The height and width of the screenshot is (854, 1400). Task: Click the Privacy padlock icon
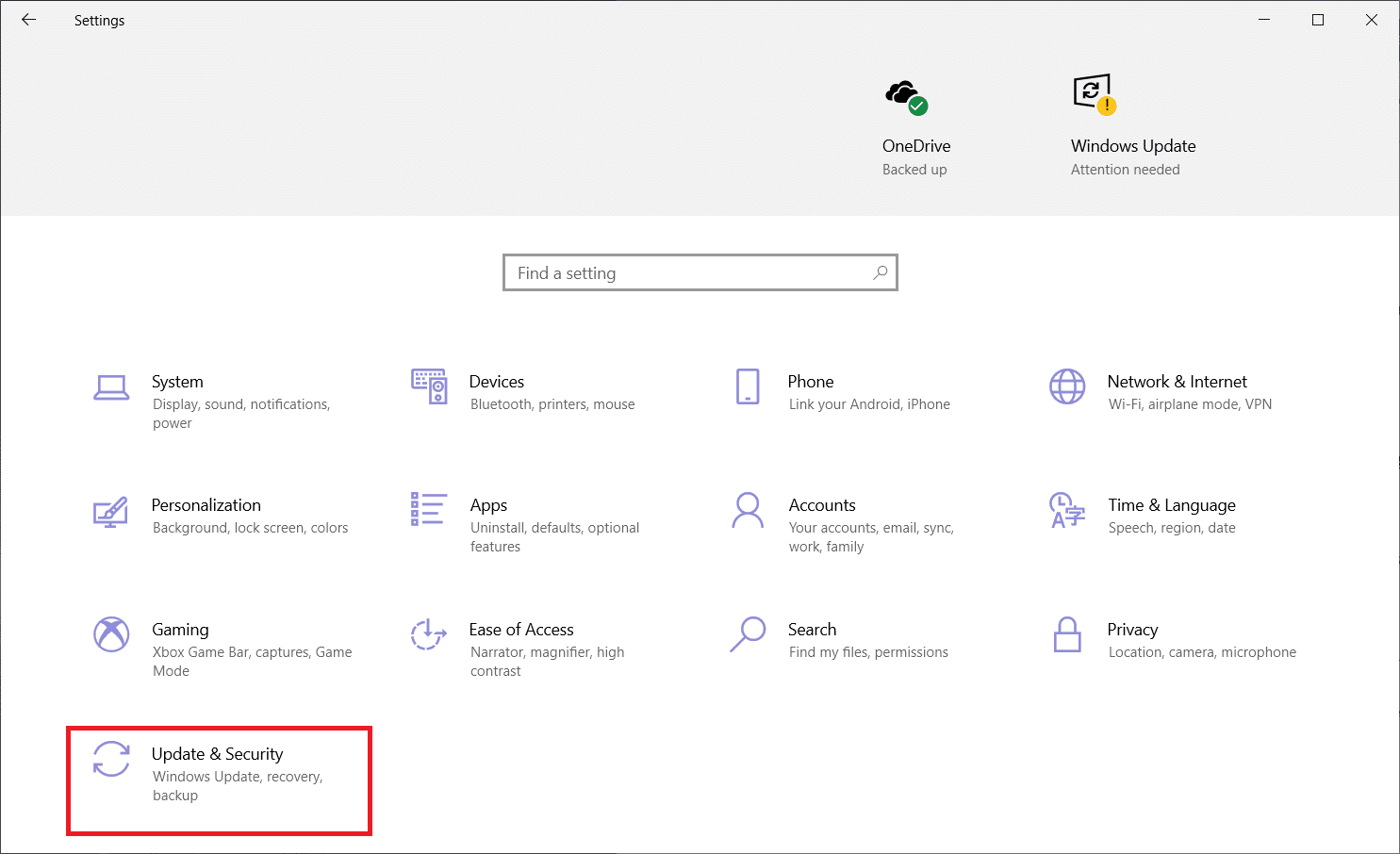1067,634
